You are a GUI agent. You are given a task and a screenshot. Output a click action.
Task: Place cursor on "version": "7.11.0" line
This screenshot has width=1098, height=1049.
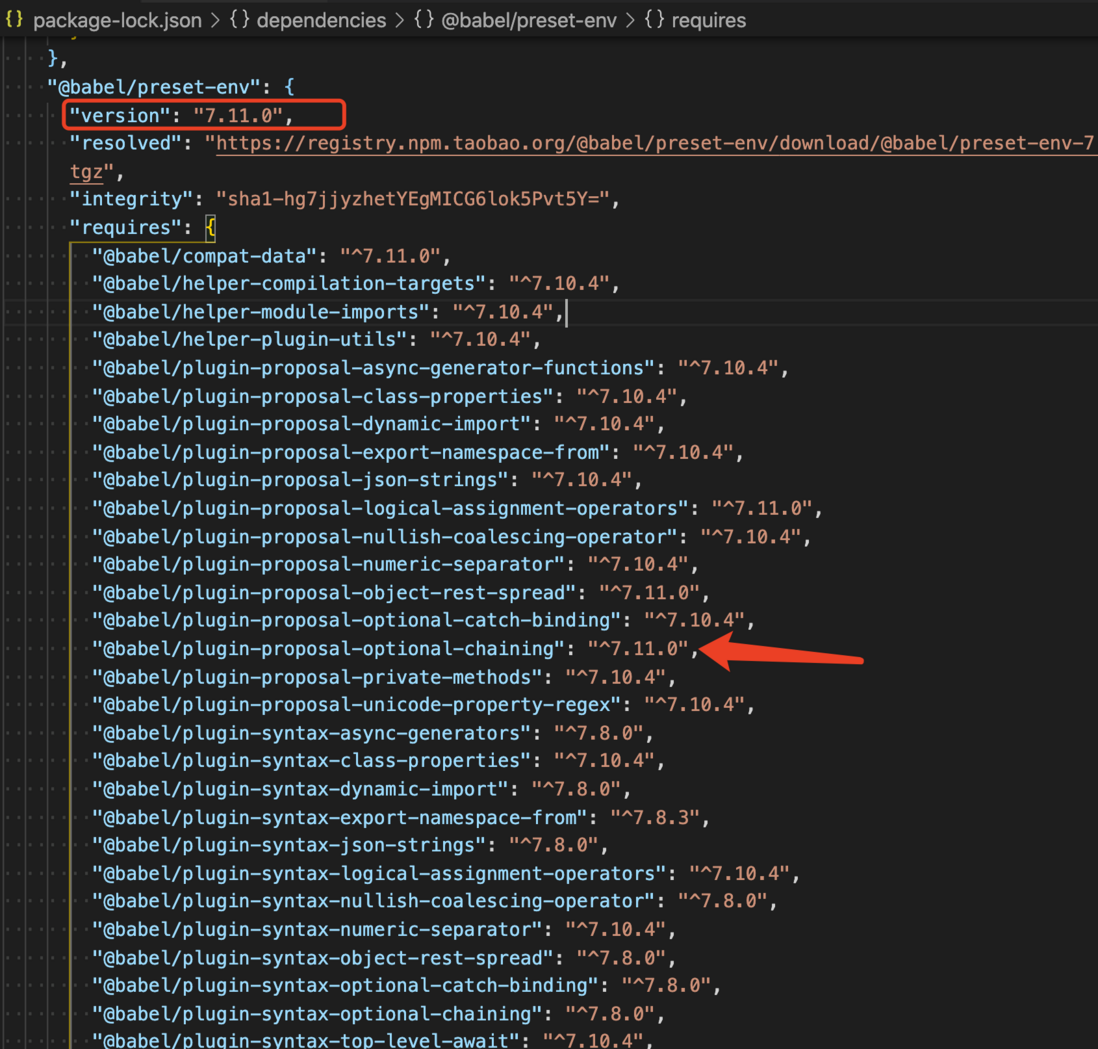pyautogui.click(x=181, y=116)
